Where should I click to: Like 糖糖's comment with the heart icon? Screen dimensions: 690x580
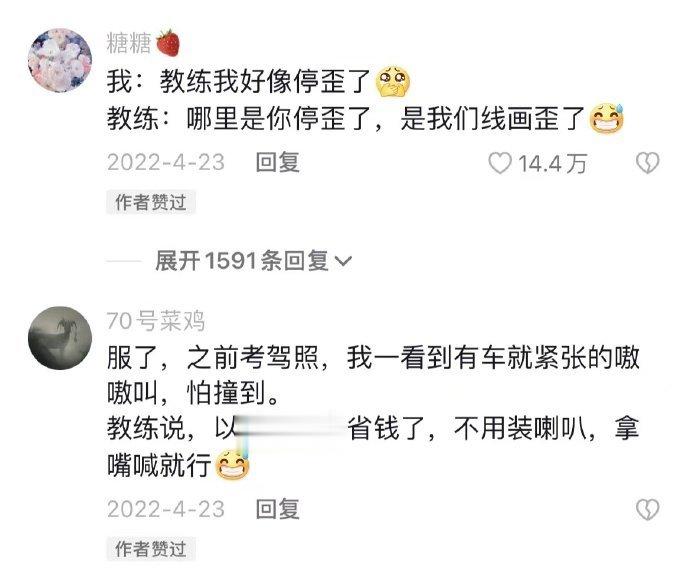click(x=500, y=163)
